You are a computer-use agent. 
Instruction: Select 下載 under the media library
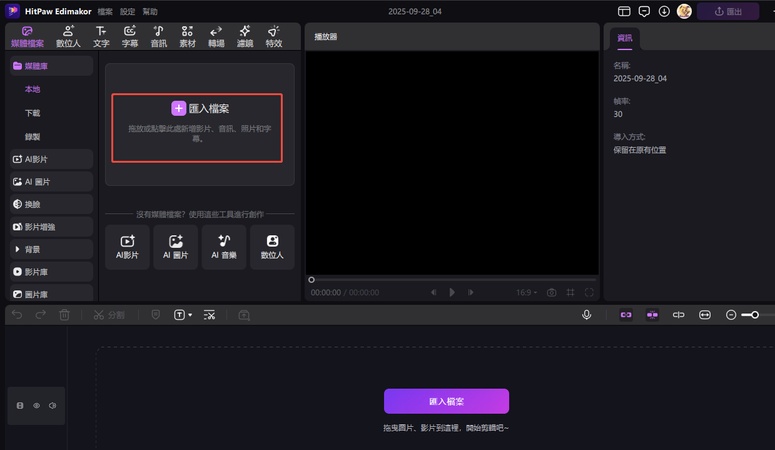coord(33,113)
